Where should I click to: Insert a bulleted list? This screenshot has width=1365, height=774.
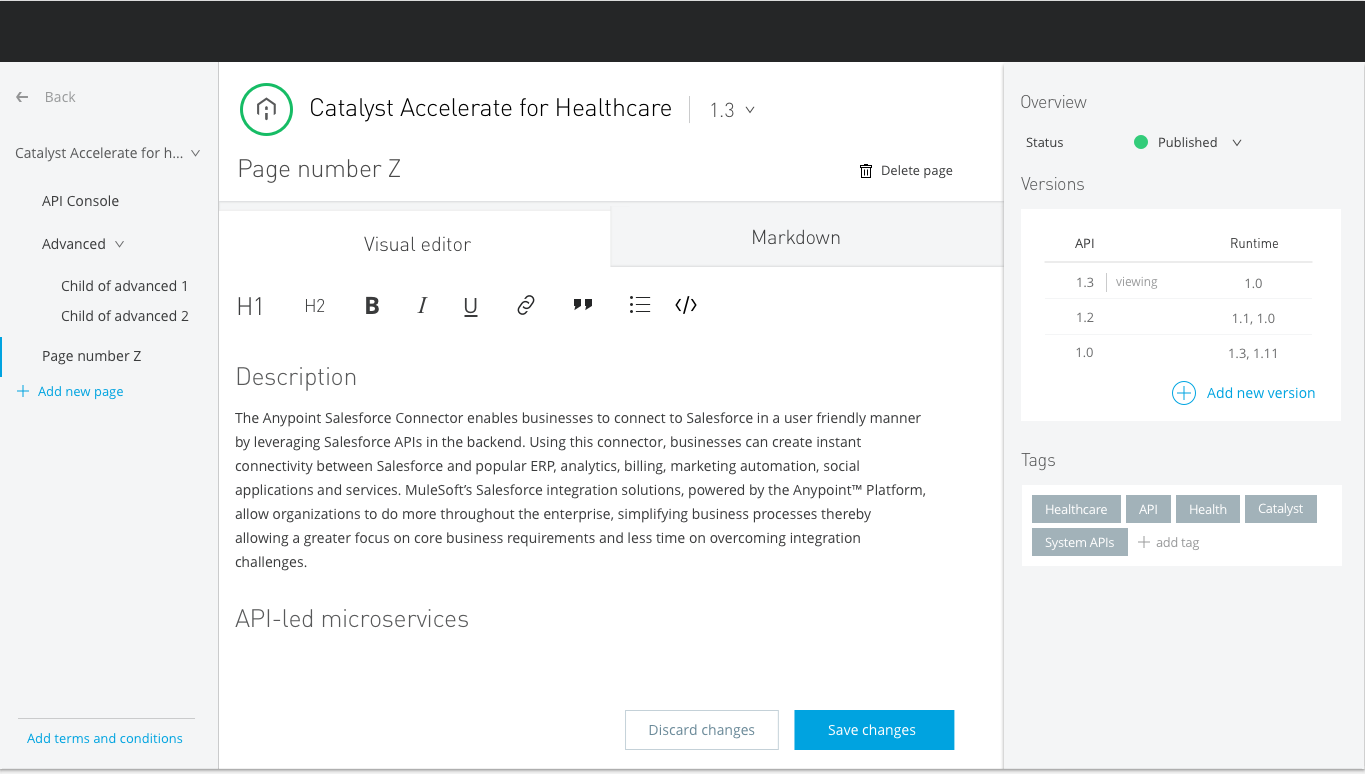(640, 305)
